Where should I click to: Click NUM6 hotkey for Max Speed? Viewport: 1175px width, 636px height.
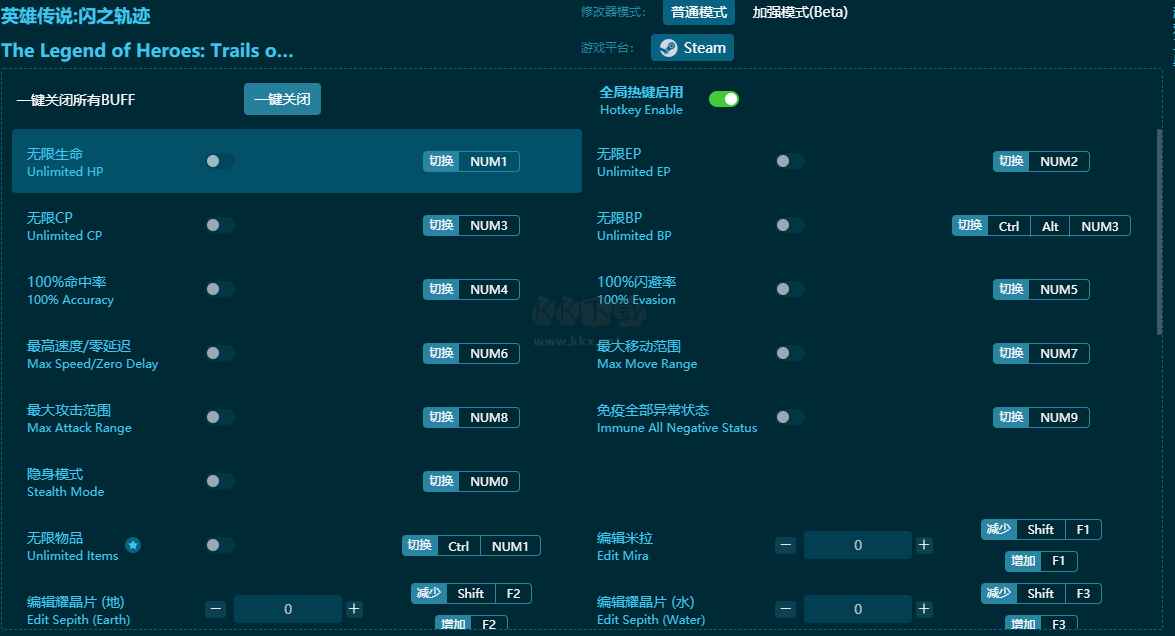coord(471,354)
